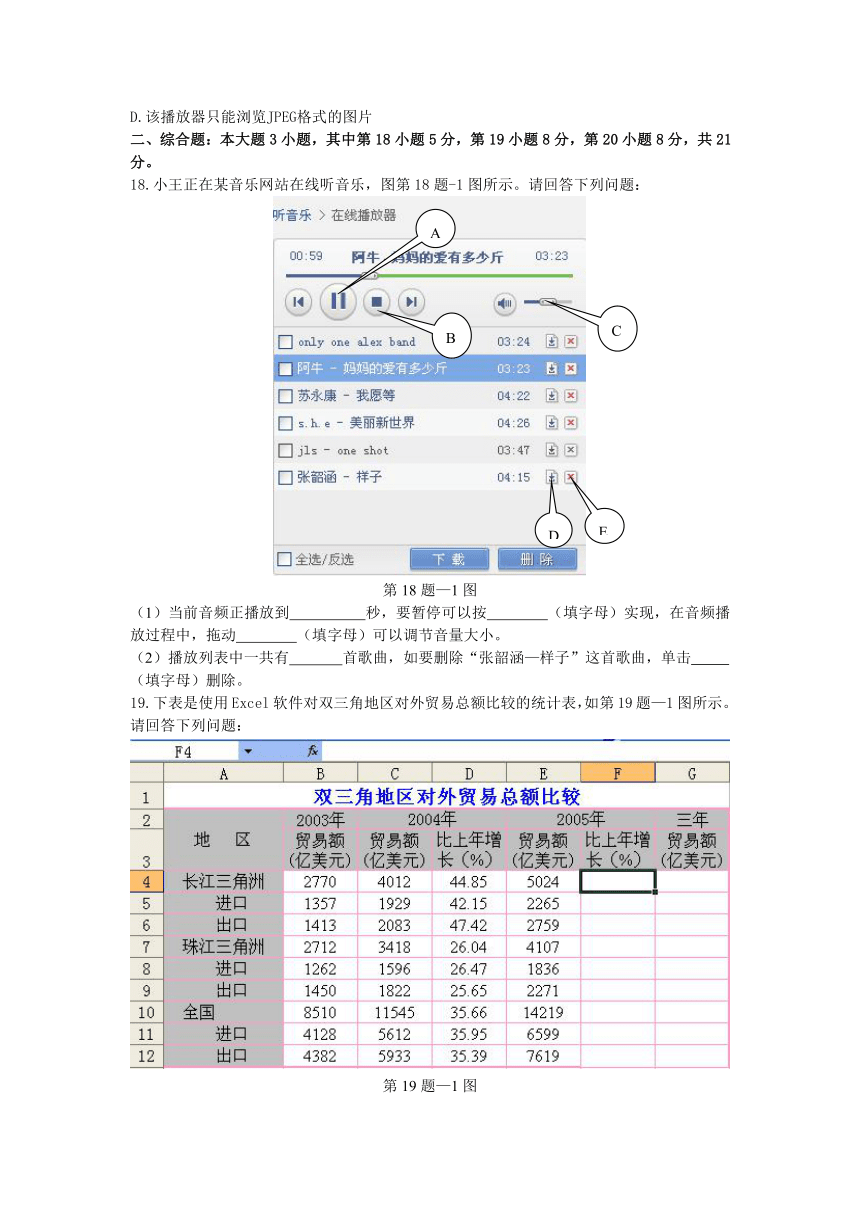860x1216 pixels.
Task: Click the 下载 button
Action: tap(450, 559)
